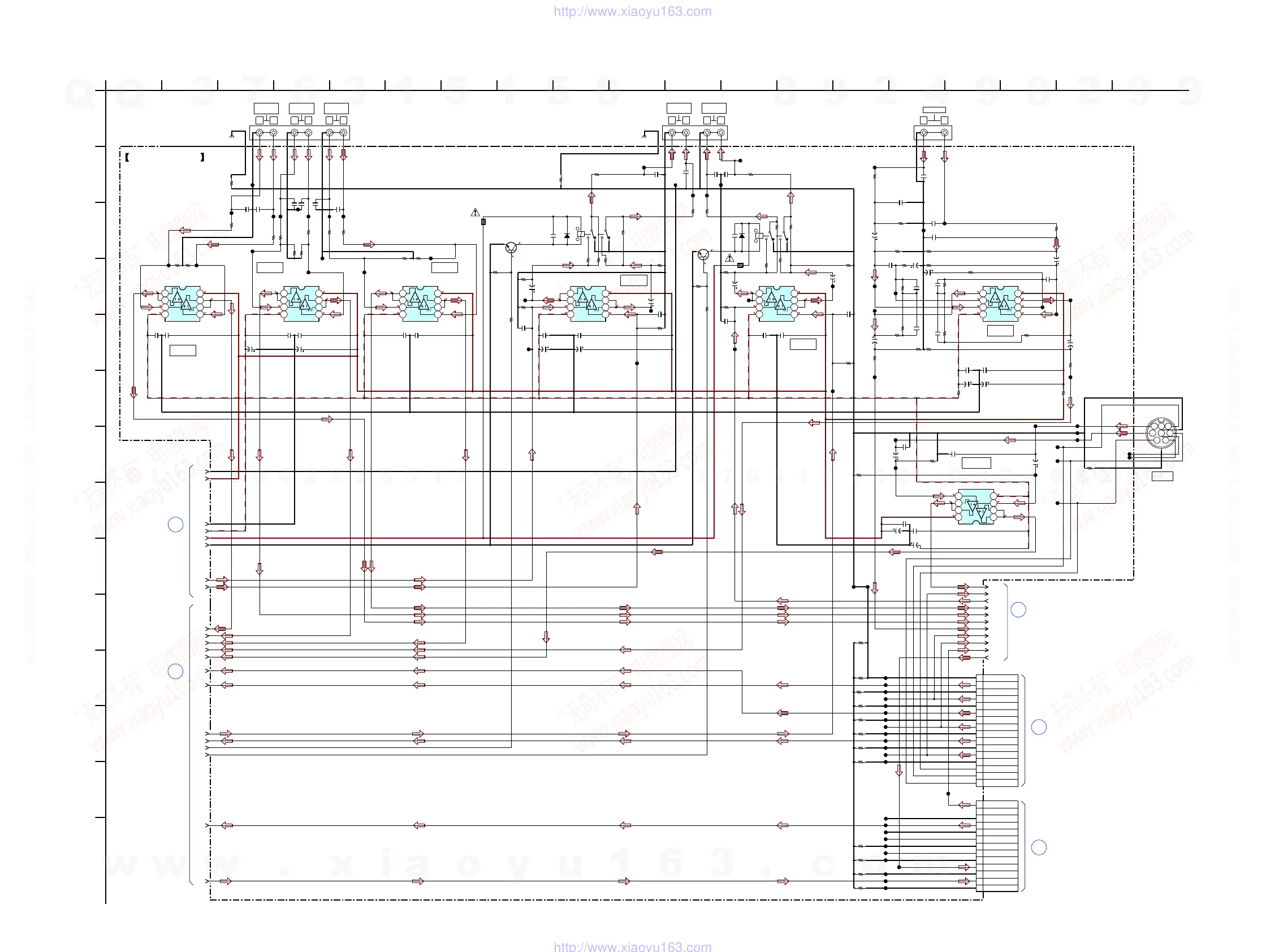
Task: Click the topmost blue circle on right side
Action: pos(1018,610)
